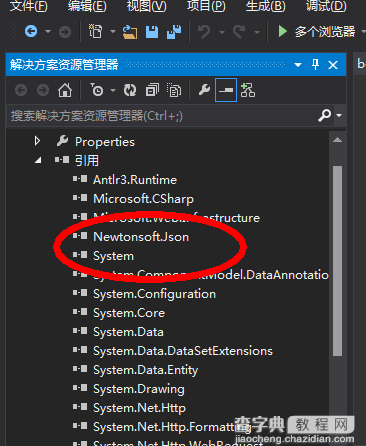Click the Solution Explorer forward button
This screenshot has height=446, width=366.
pos(43,90)
